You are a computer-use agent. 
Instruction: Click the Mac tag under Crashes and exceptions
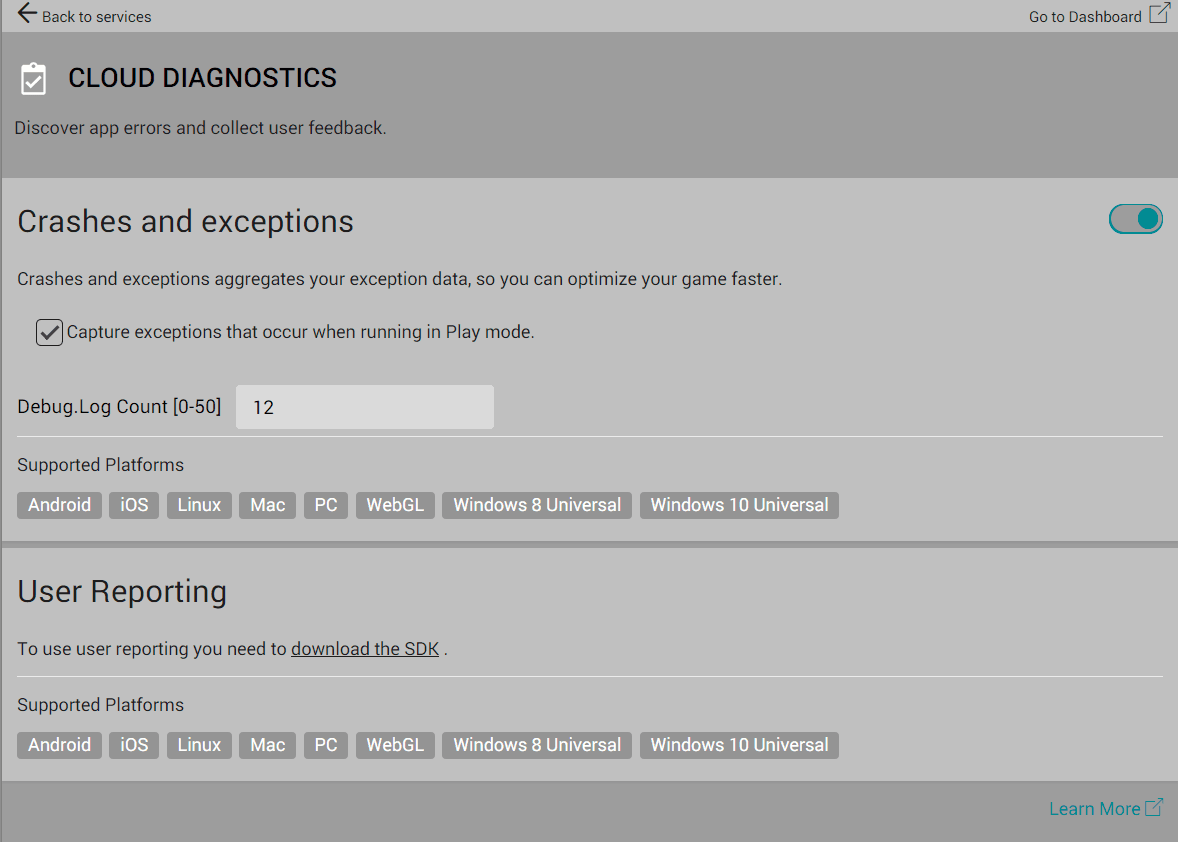point(267,505)
